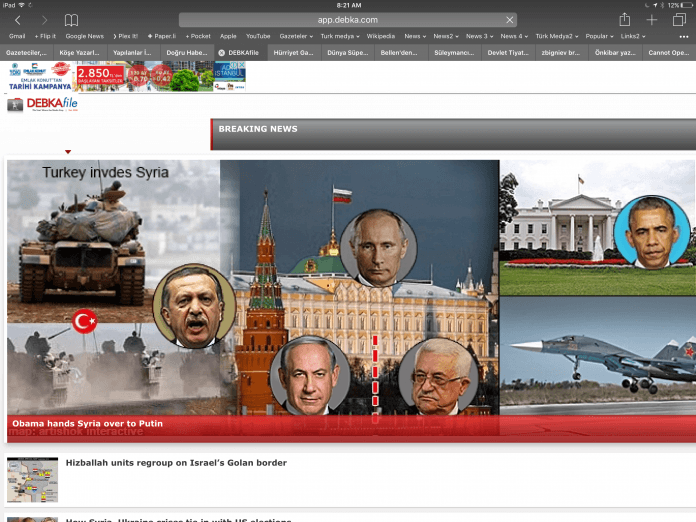The width and height of the screenshot is (696, 522).
Task: Open the Emlak Konut Tarihi Kampanya ad
Action: coord(127,76)
